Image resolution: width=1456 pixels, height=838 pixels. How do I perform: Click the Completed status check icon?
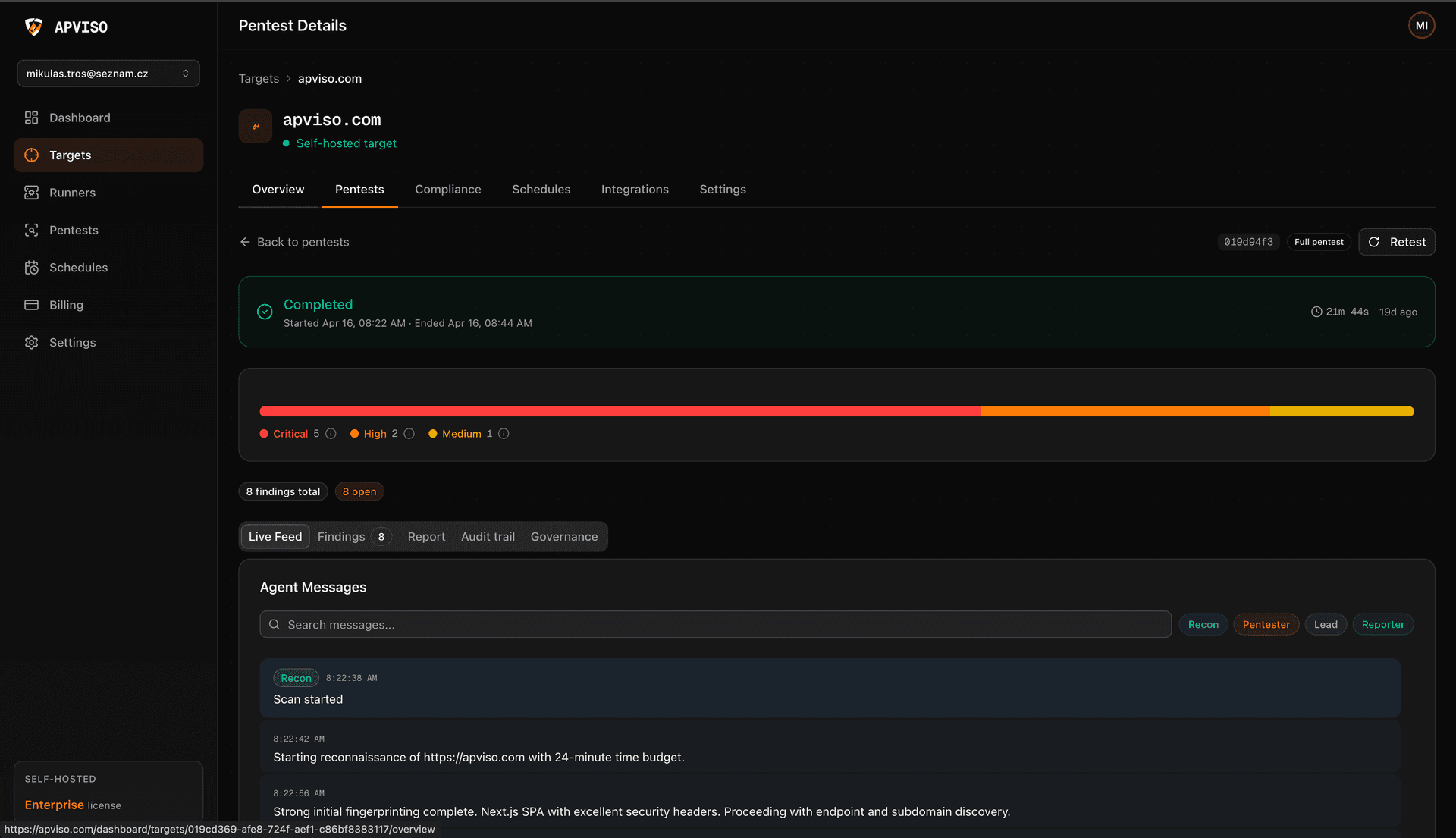265,312
